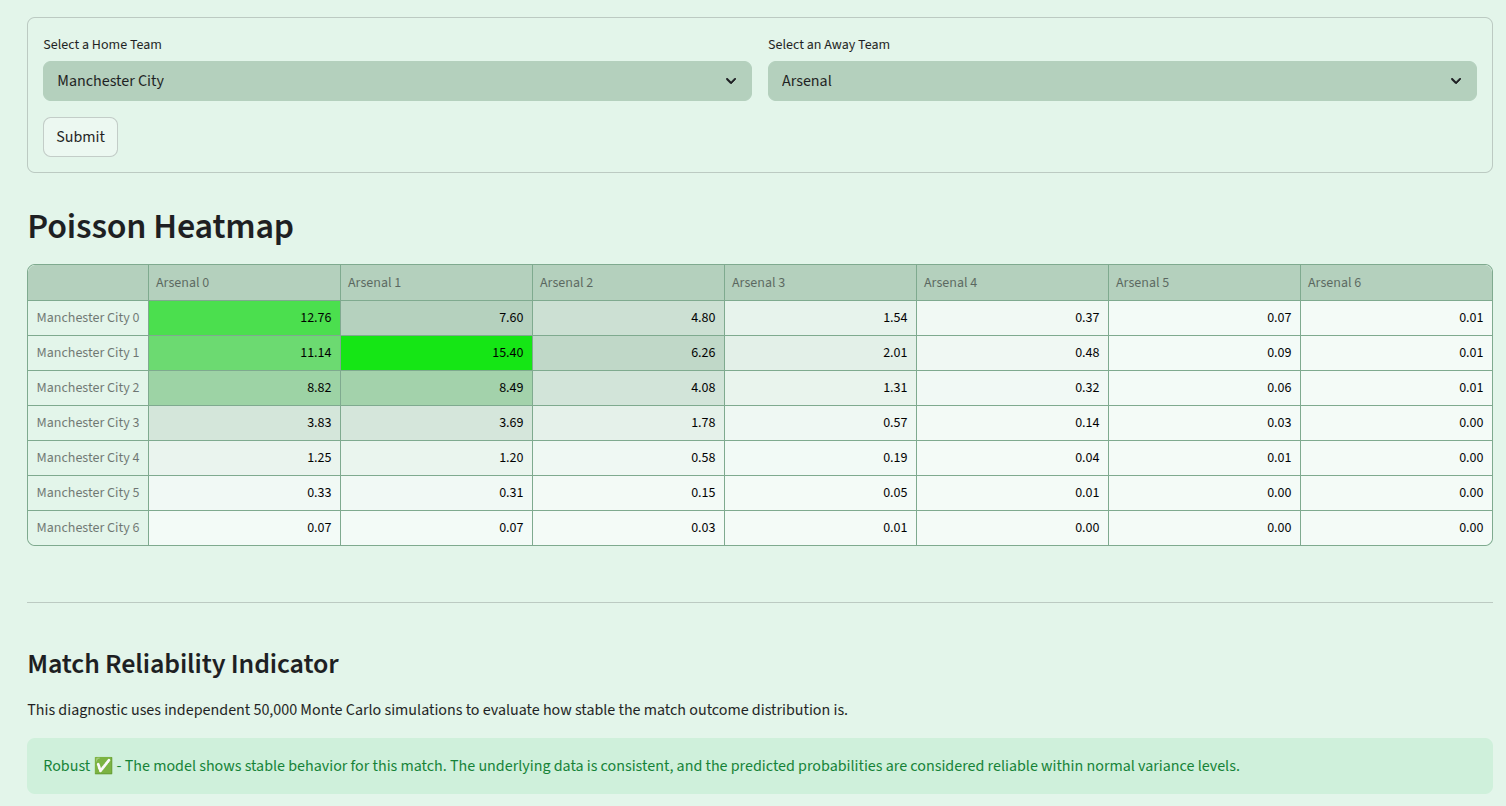Image resolution: width=1506 pixels, height=806 pixels.
Task: Pick the cell showing 0.48
Action: [1012, 353]
